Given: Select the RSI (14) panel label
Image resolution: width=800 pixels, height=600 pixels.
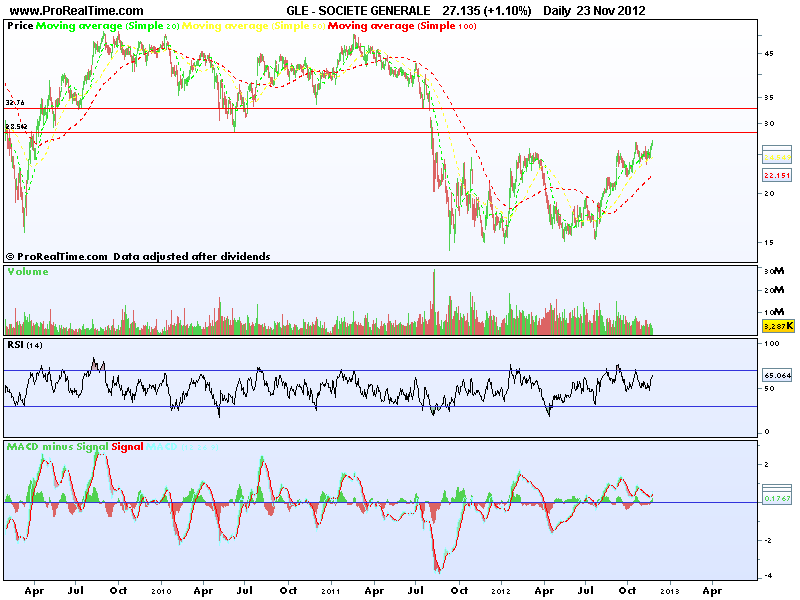Looking at the screenshot, I should coord(25,345).
